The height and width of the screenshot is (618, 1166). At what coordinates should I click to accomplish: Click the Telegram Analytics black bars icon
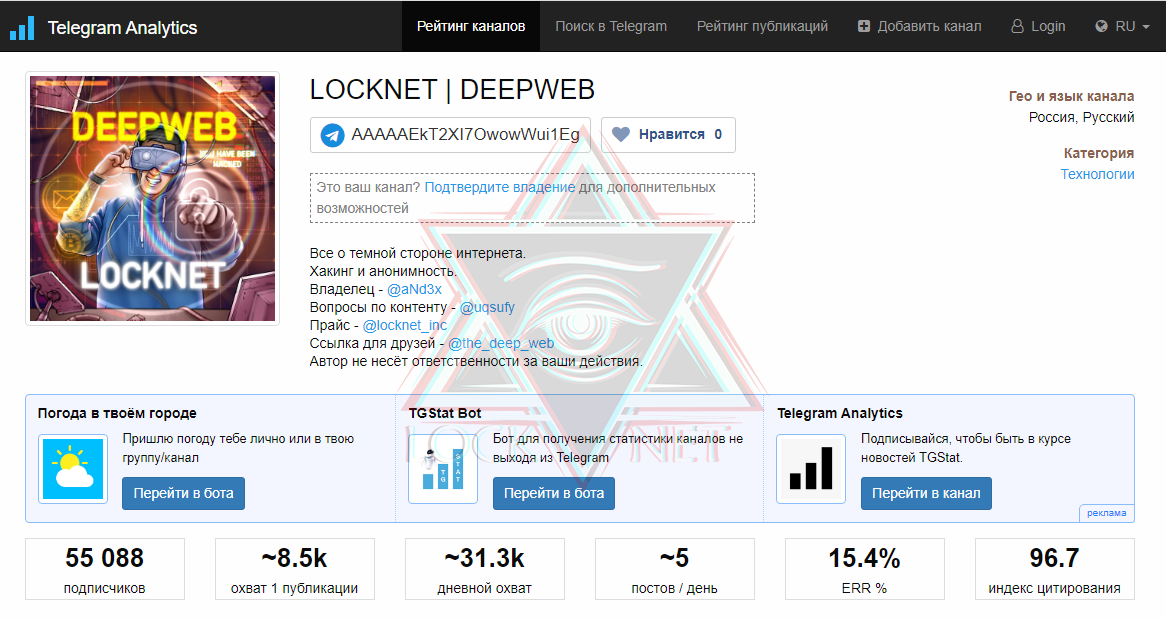(x=811, y=469)
